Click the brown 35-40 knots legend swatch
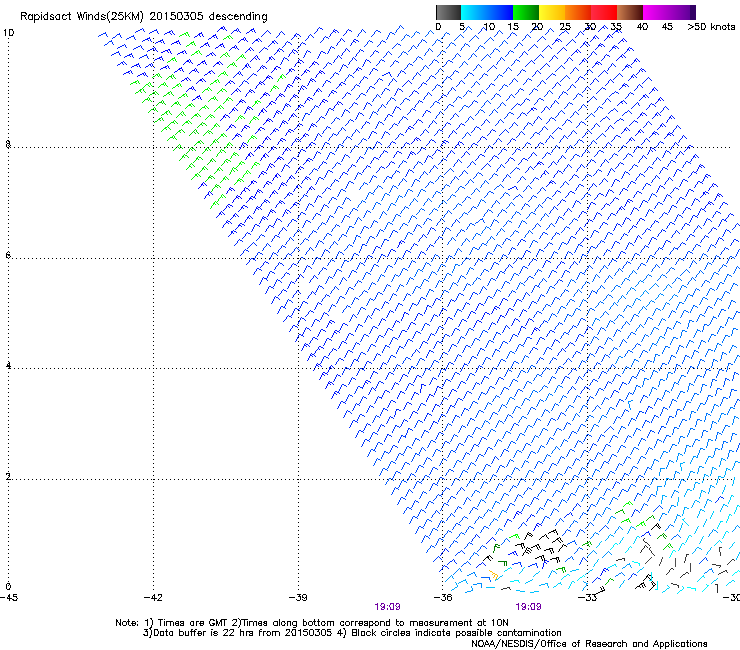The height and width of the screenshot is (650, 740). [x=630, y=12]
